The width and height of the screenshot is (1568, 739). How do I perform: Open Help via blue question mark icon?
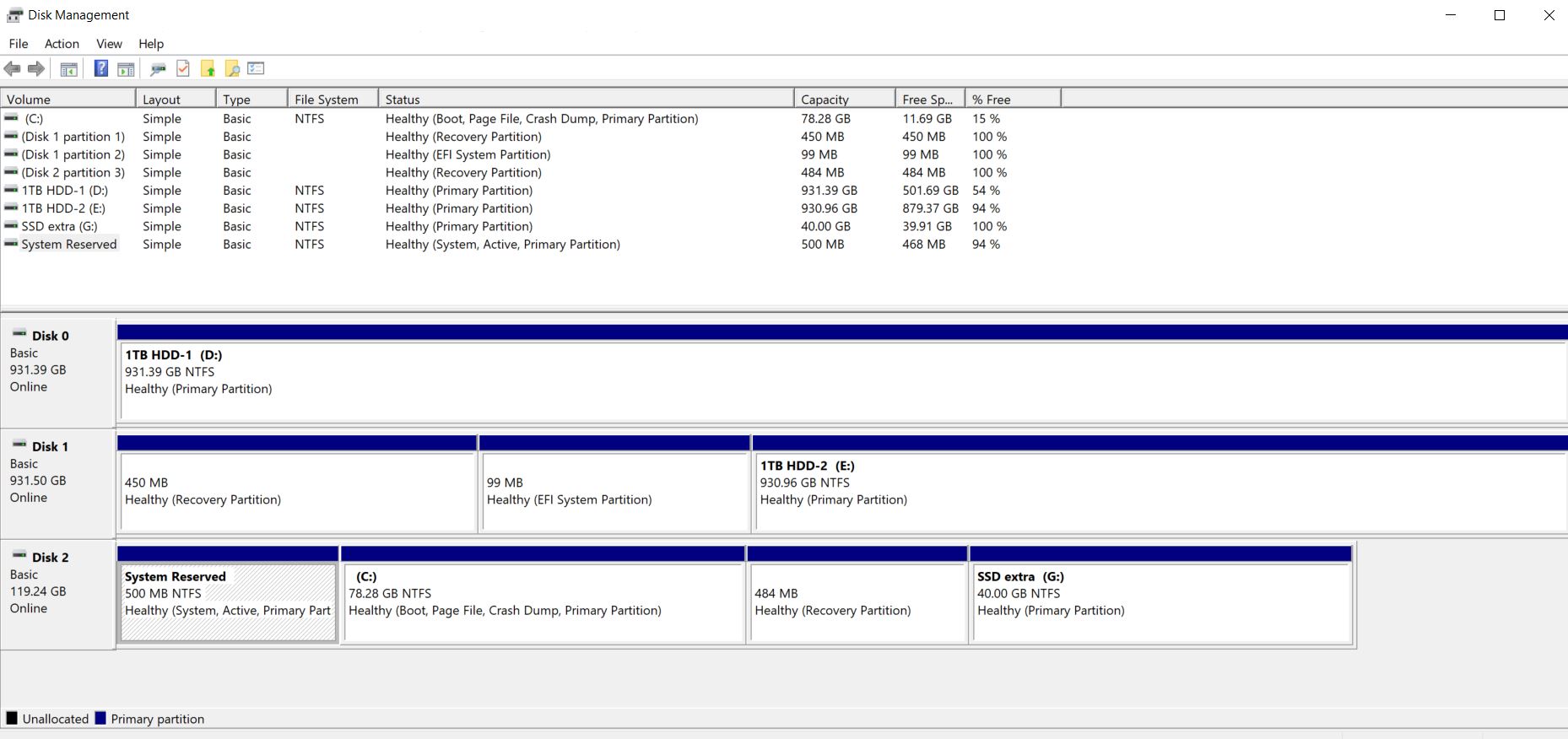point(101,69)
